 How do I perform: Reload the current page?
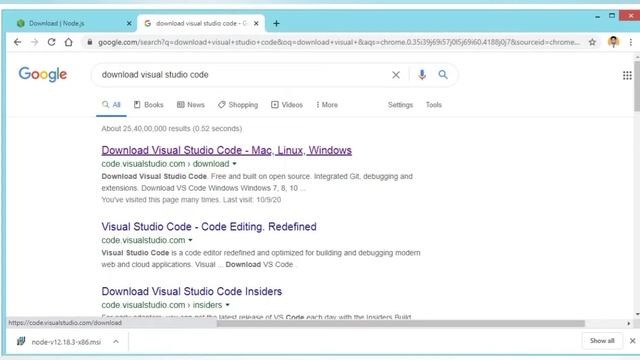[x=51, y=42]
